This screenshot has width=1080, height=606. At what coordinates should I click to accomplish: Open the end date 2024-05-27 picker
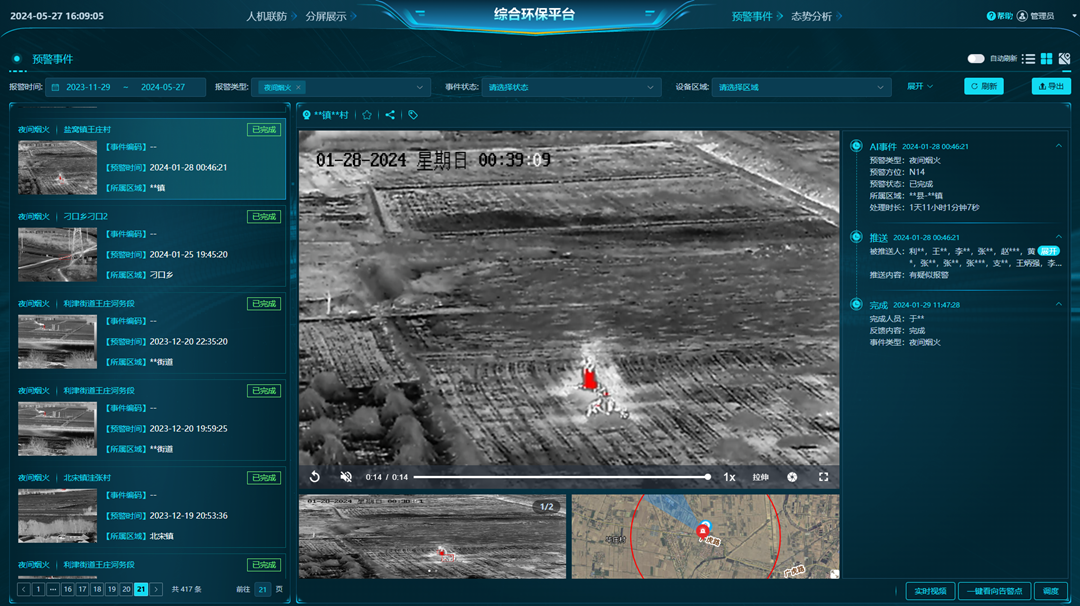(163, 87)
